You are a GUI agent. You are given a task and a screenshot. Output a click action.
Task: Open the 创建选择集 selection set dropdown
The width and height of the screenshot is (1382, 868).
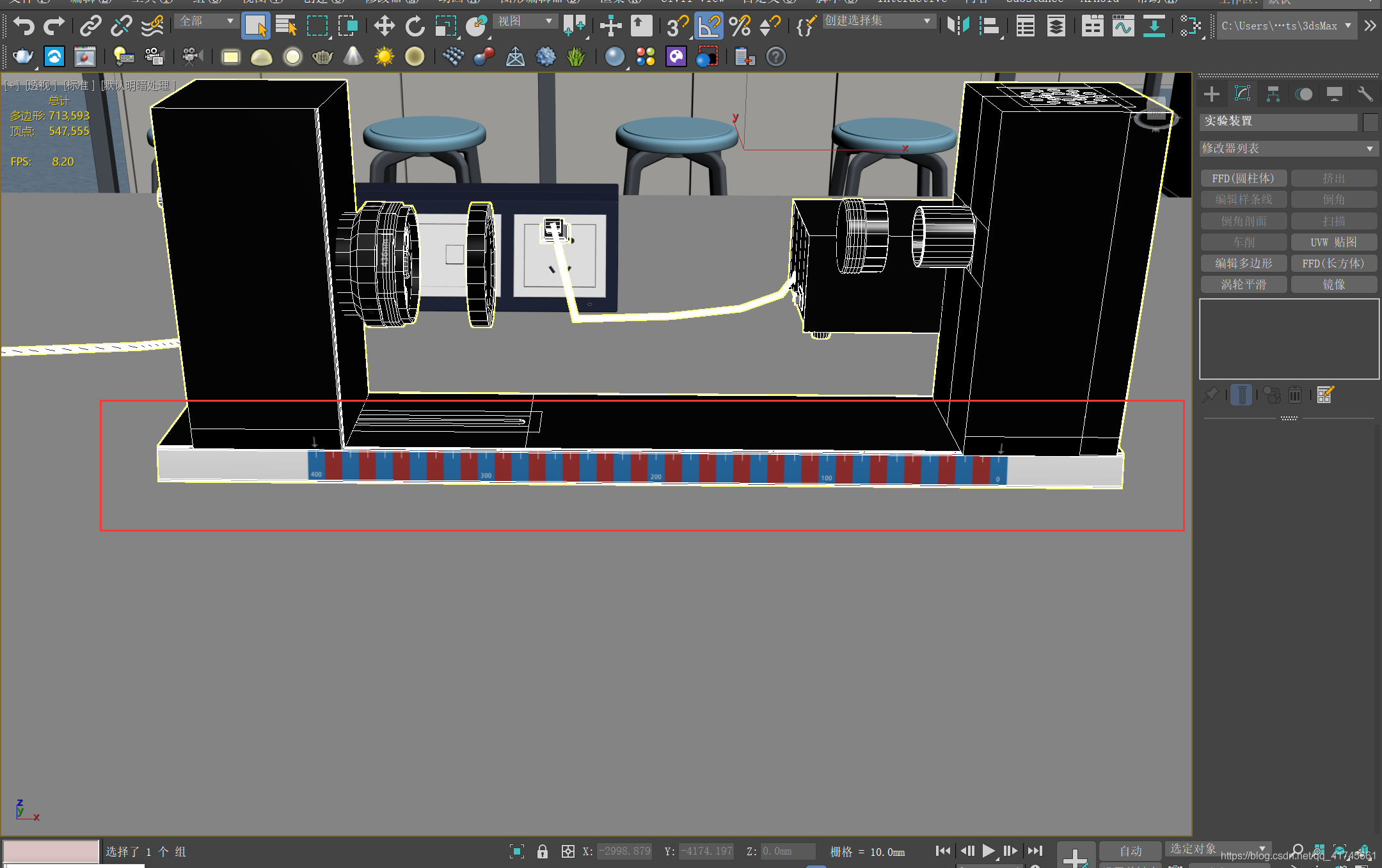pyautogui.click(x=926, y=21)
